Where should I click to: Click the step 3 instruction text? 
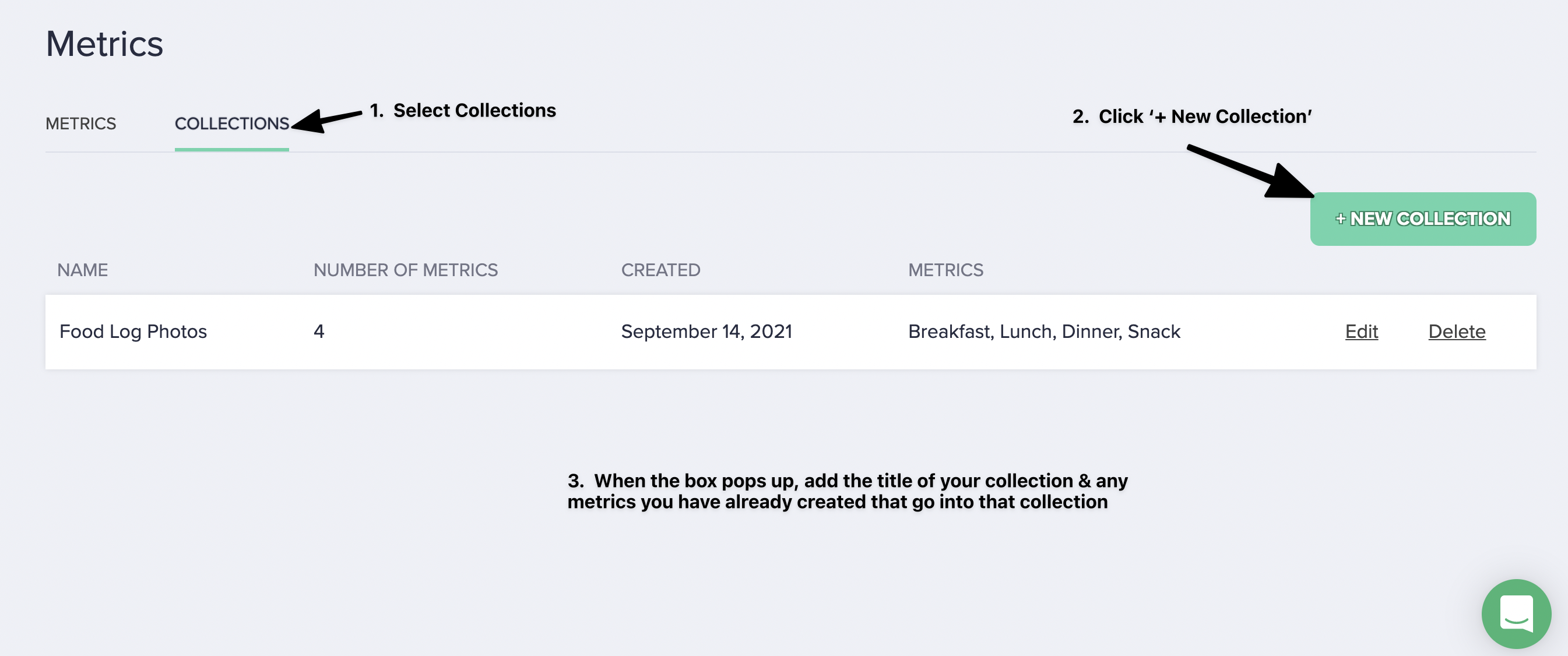coord(848,491)
